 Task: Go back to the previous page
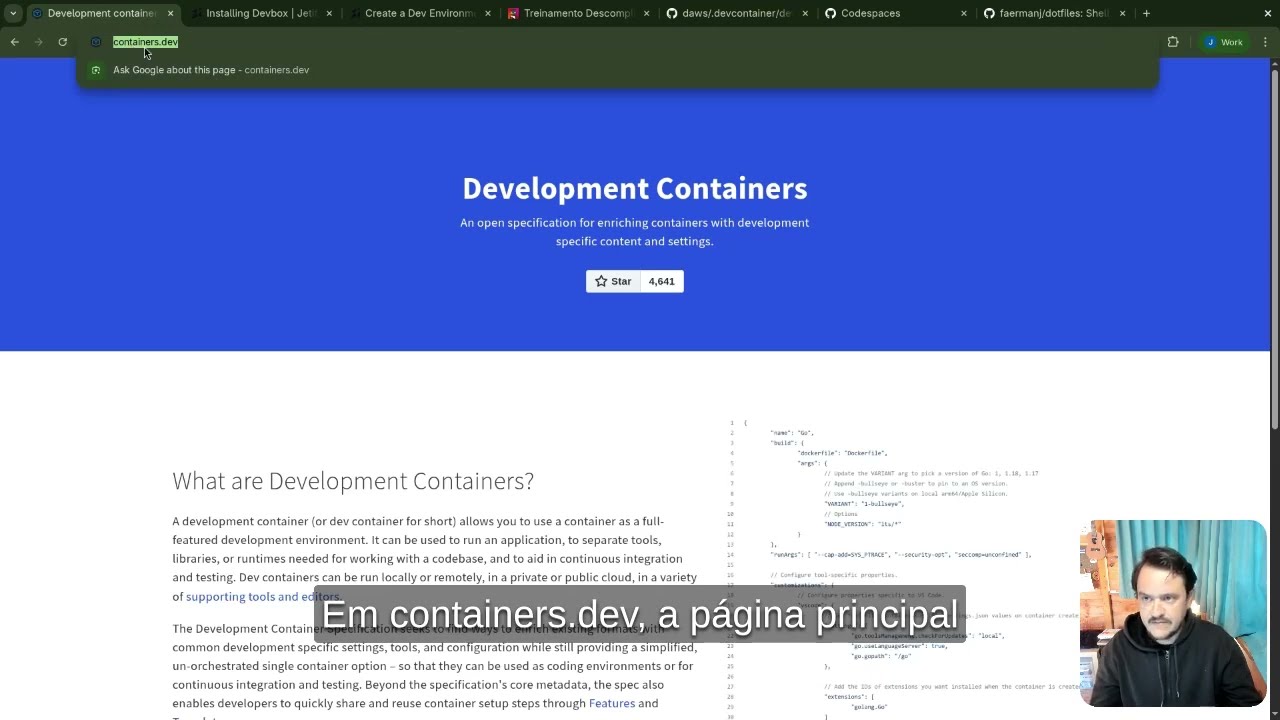click(x=14, y=42)
